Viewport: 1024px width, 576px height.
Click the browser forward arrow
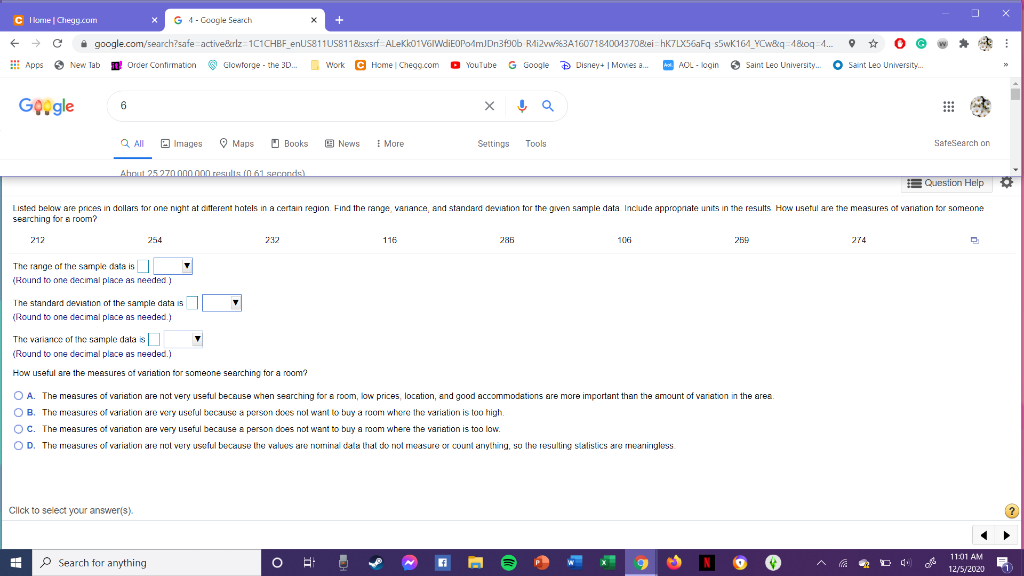[36, 43]
